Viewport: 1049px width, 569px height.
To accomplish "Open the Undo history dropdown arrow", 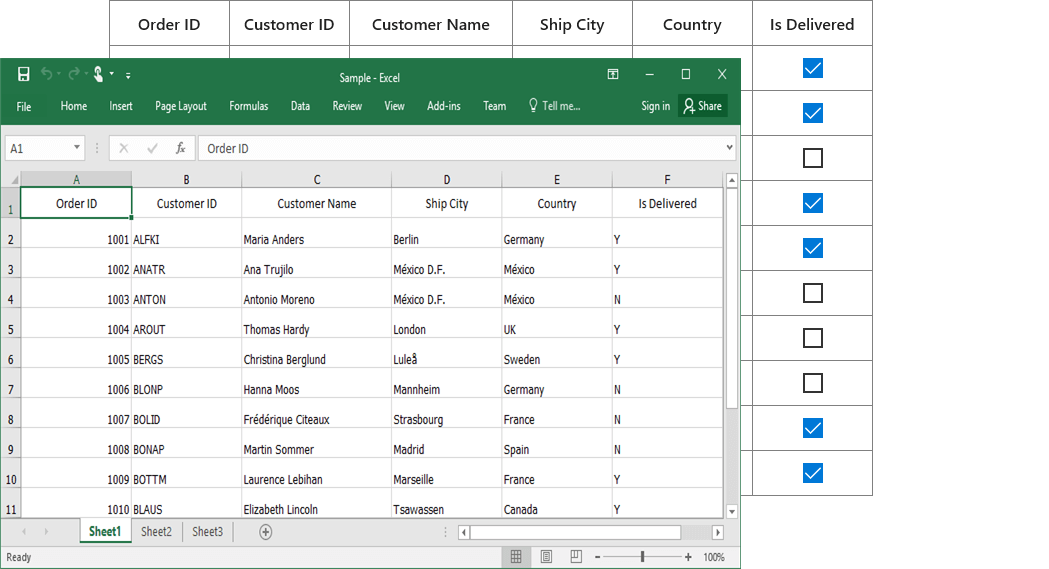I will 59,74.
